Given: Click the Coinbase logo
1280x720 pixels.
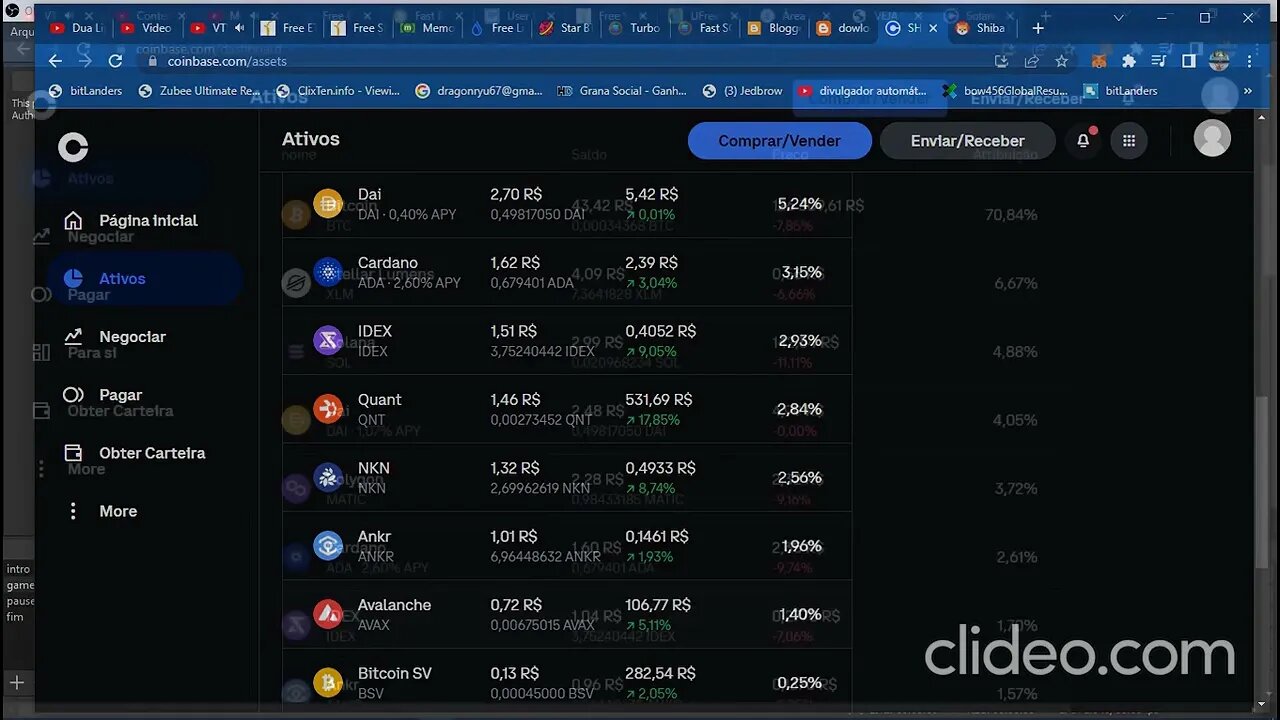Looking at the screenshot, I should click(x=73, y=148).
